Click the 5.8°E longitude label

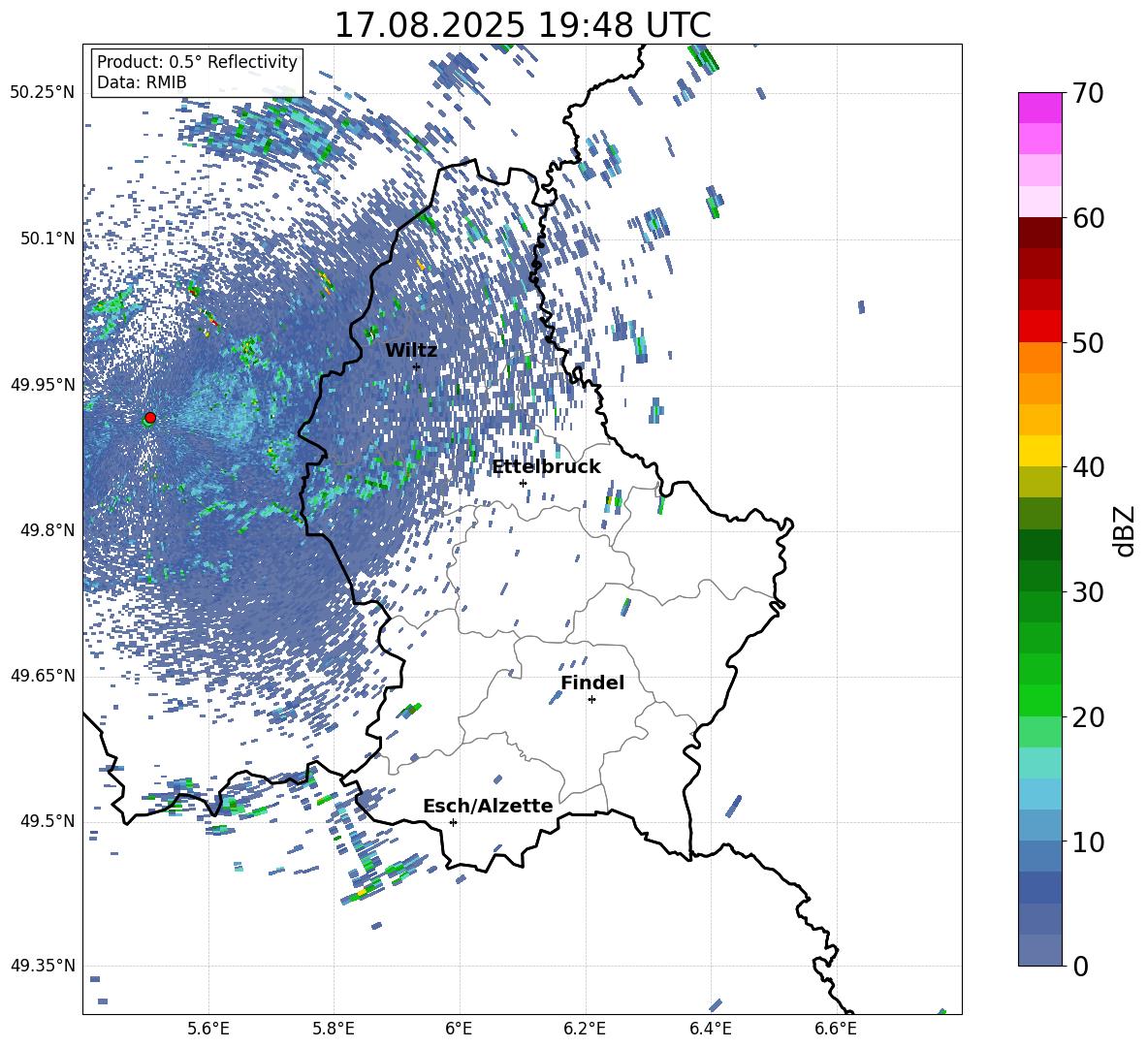pos(334,1029)
